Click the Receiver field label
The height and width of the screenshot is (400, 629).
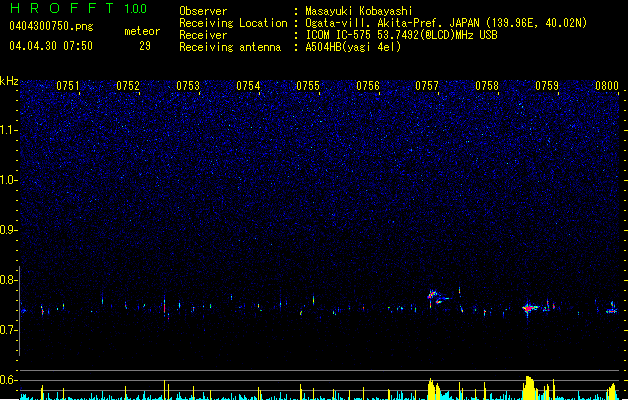(x=203, y=35)
